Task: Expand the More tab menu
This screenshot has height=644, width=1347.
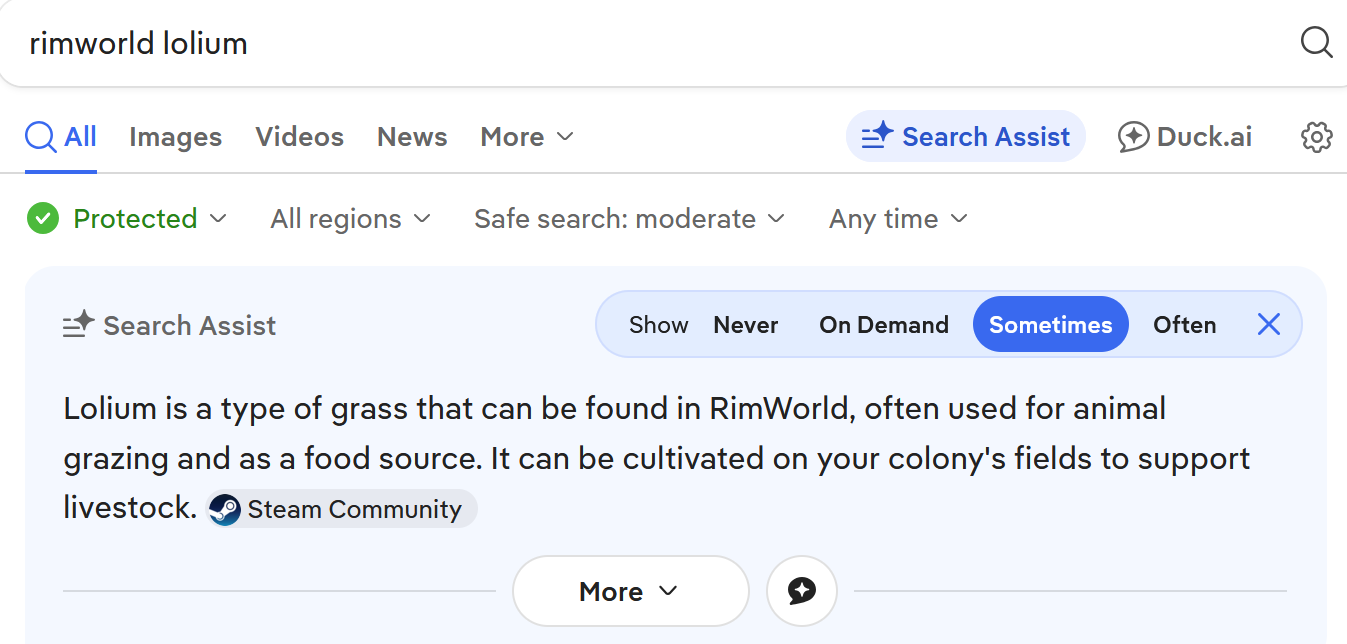Action: pos(527,137)
